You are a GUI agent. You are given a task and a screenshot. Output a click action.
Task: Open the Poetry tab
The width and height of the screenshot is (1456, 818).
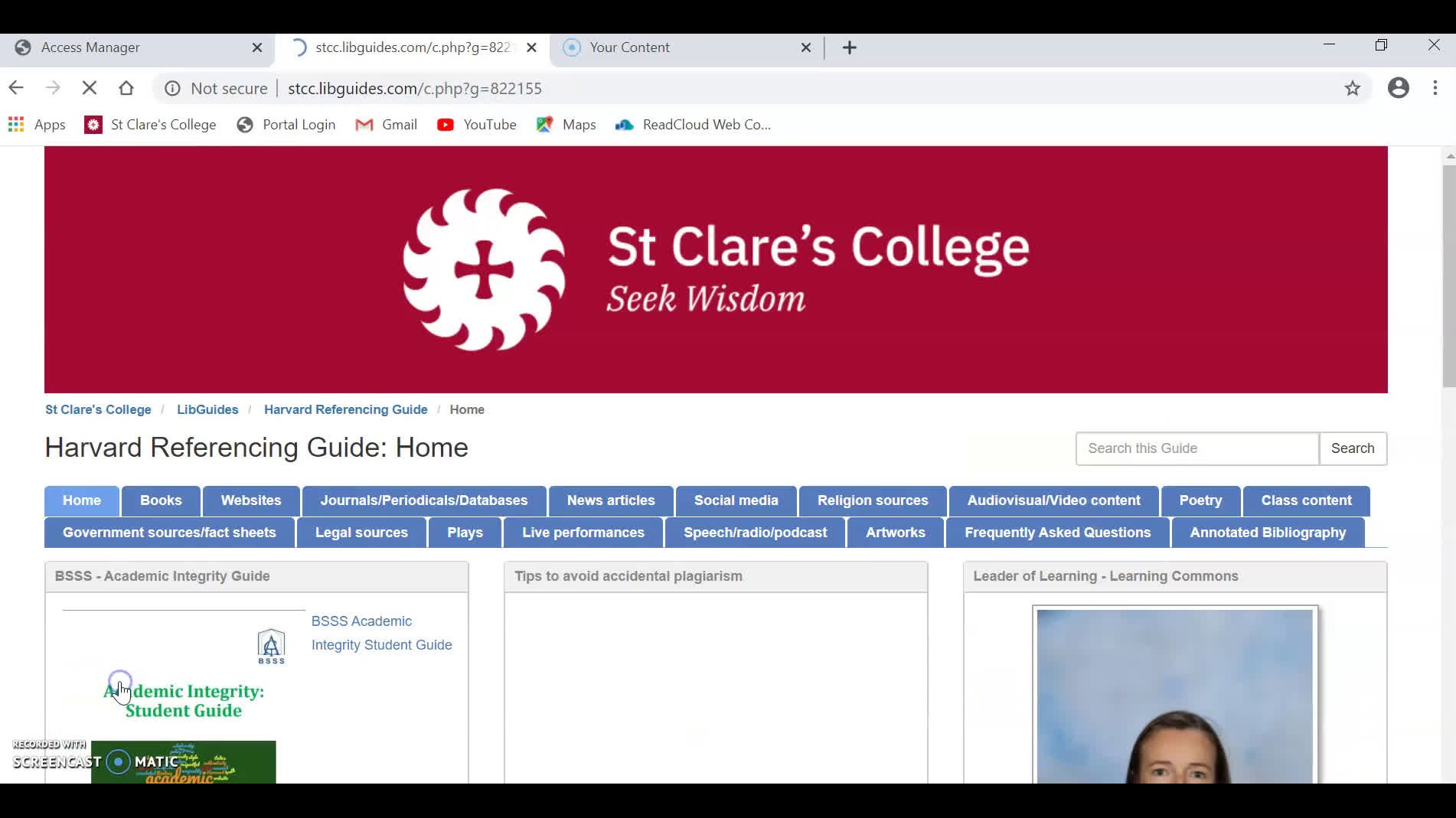pyautogui.click(x=1200, y=500)
